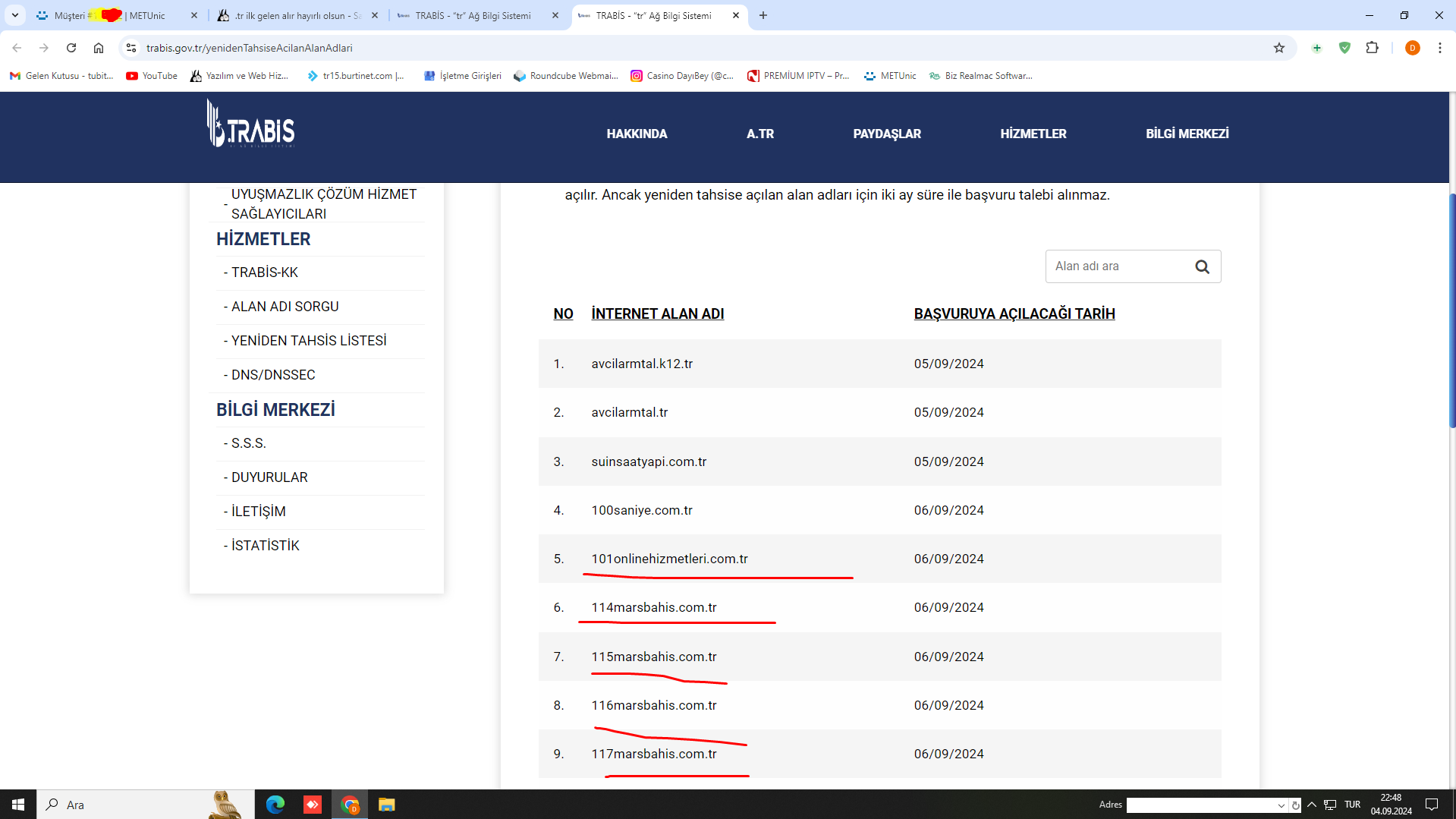Image resolution: width=1456 pixels, height=819 pixels.
Task: Click the Ara taskbar search box
Action: [144, 805]
